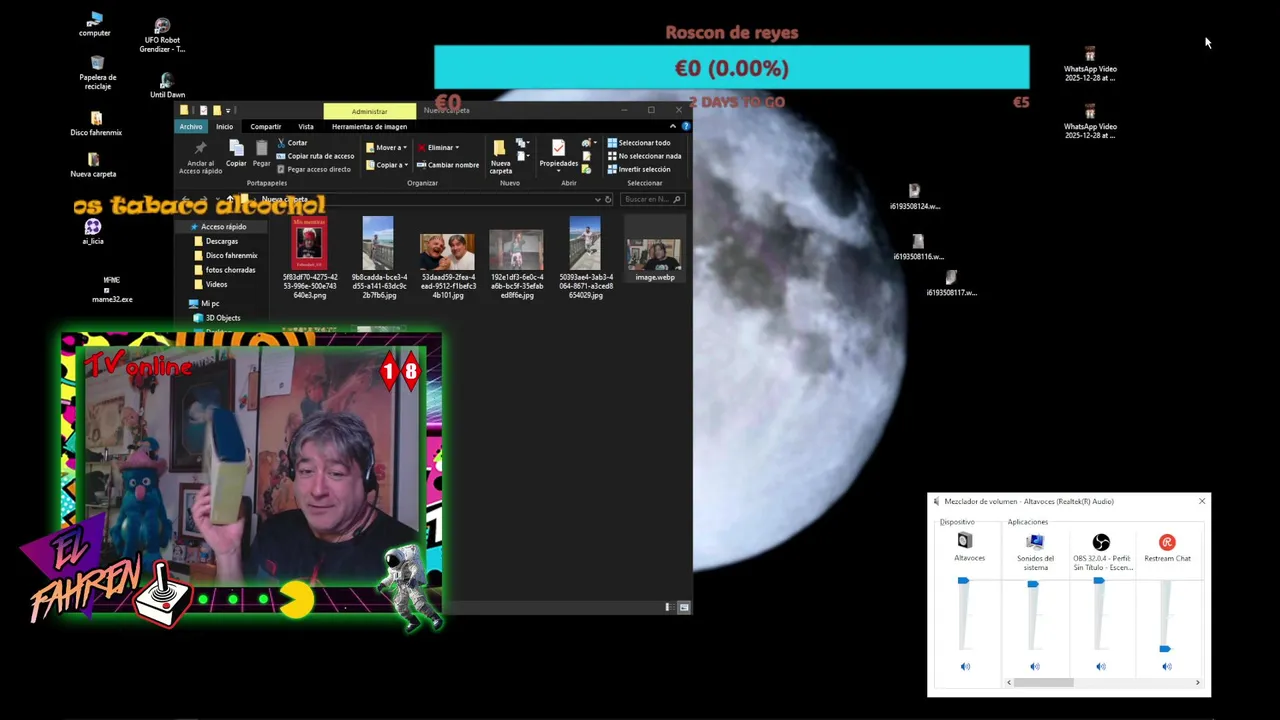This screenshot has height=720, width=1280.
Task: Click Restream Chat icon in mixer
Action: (x=1167, y=542)
